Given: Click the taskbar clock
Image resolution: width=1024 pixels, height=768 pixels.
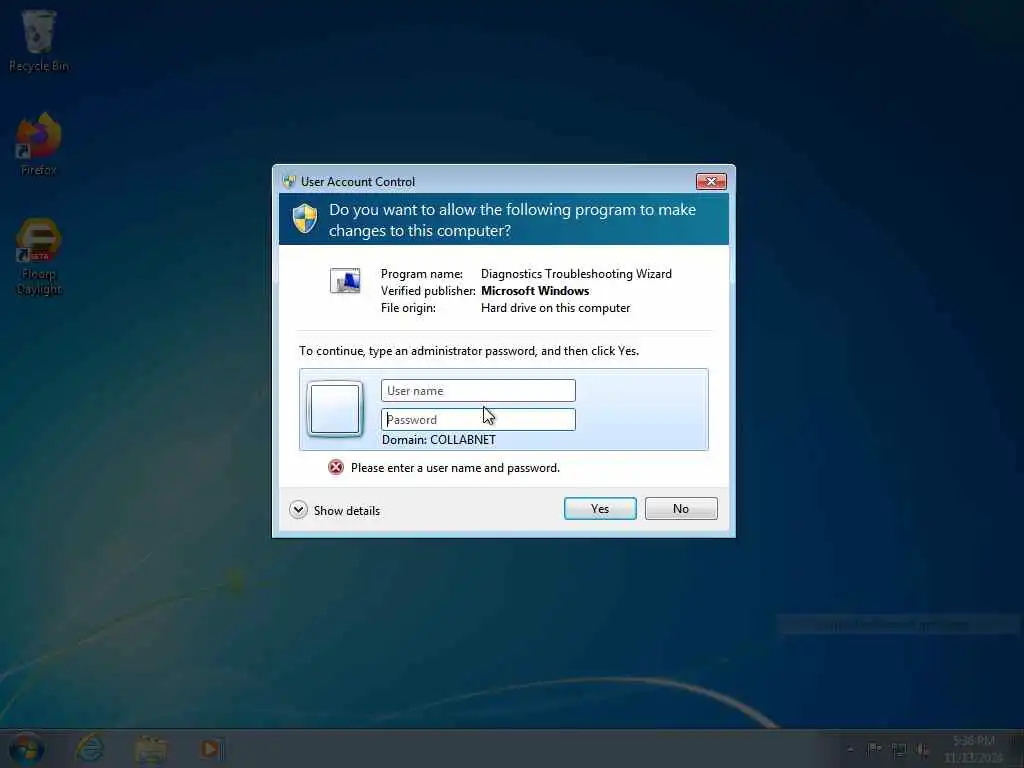Looking at the screenshot, I should click(973, 749).
